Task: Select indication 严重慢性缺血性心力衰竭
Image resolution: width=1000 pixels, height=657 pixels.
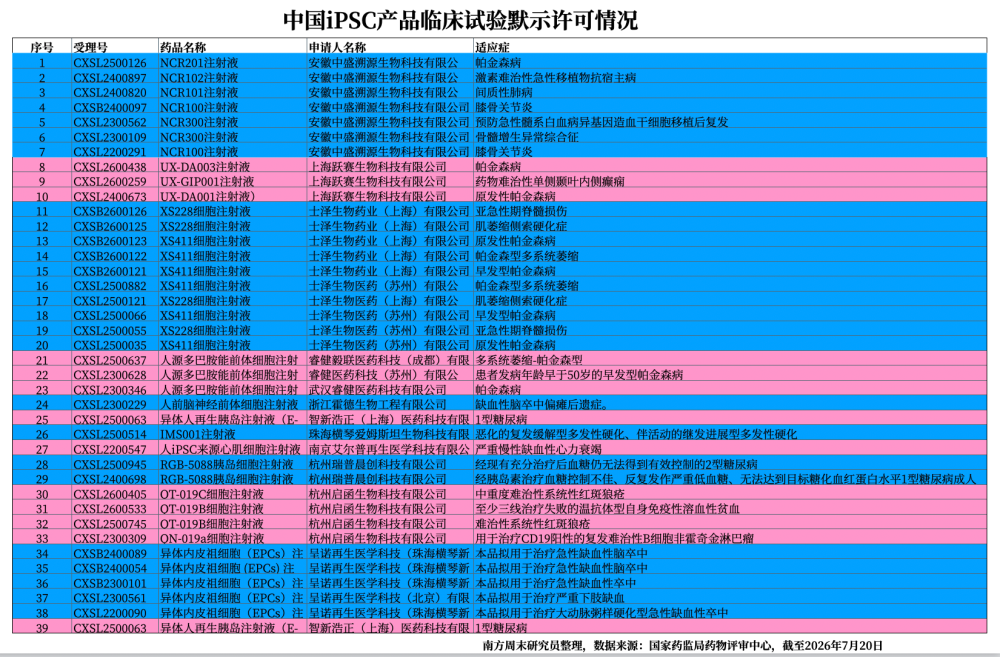Action: (x=538, y=449)
